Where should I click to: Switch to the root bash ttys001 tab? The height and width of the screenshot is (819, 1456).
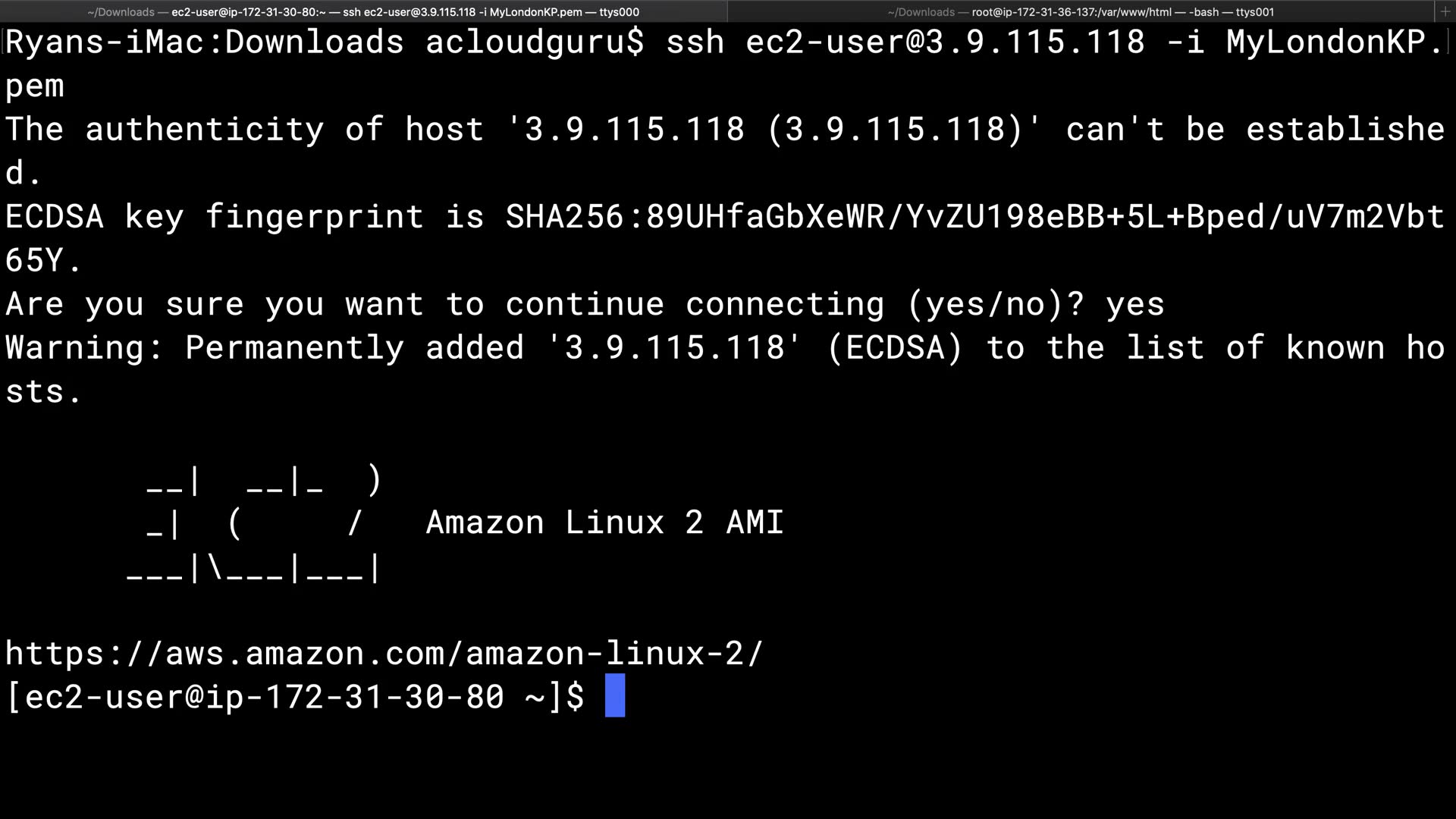(x=1080, y=12)
